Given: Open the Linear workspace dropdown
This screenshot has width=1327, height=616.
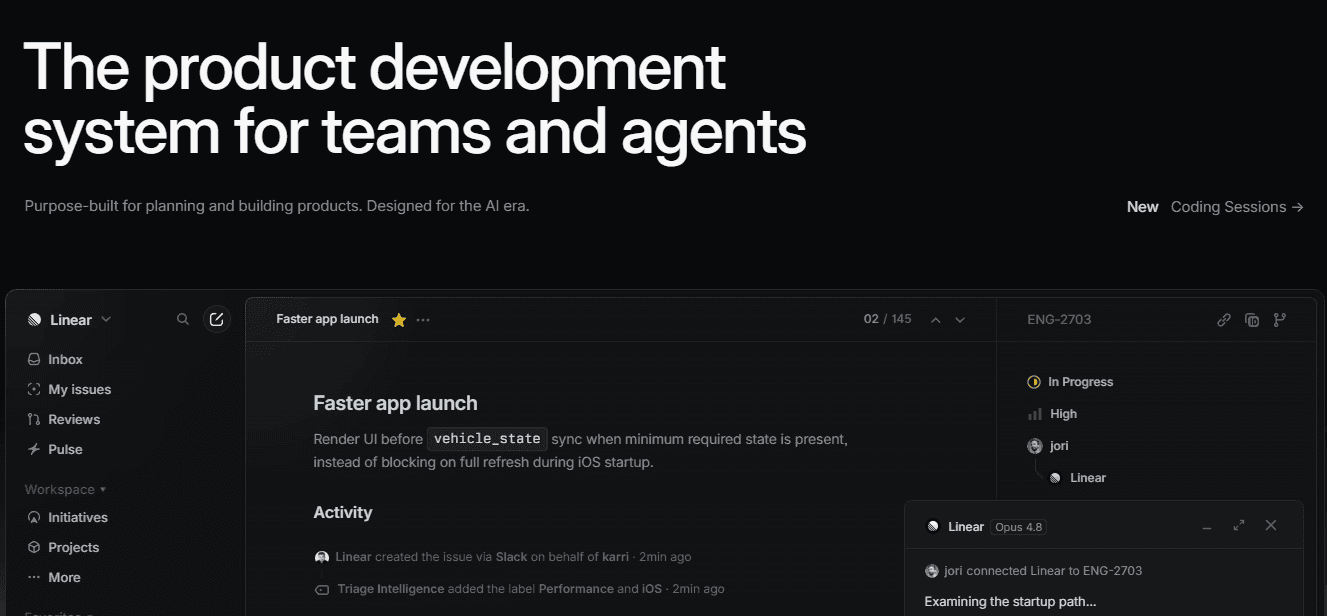Looking at the screenshot, I should (70, 320).
